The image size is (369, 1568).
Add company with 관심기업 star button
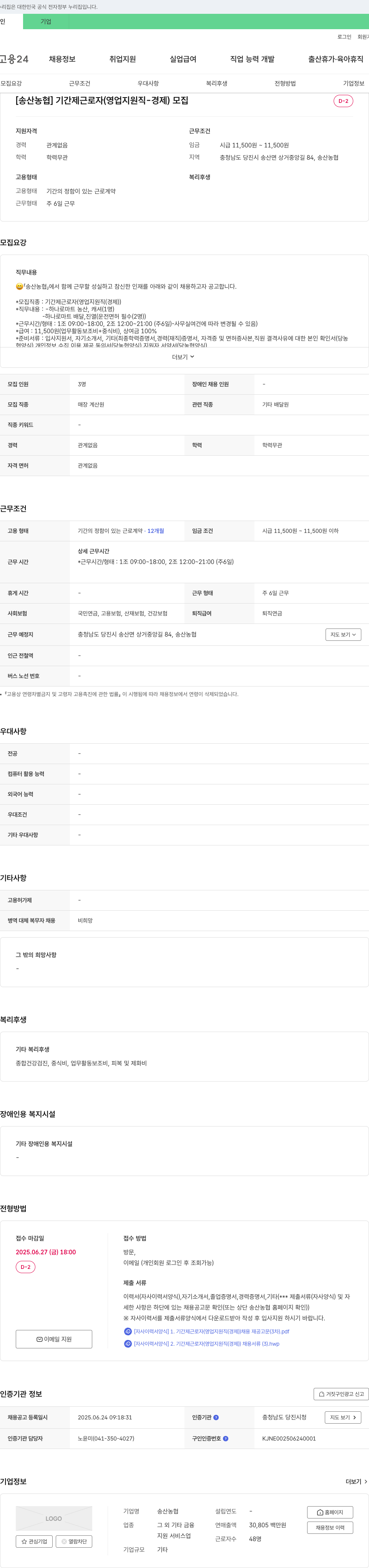(x=33, y=1542)
